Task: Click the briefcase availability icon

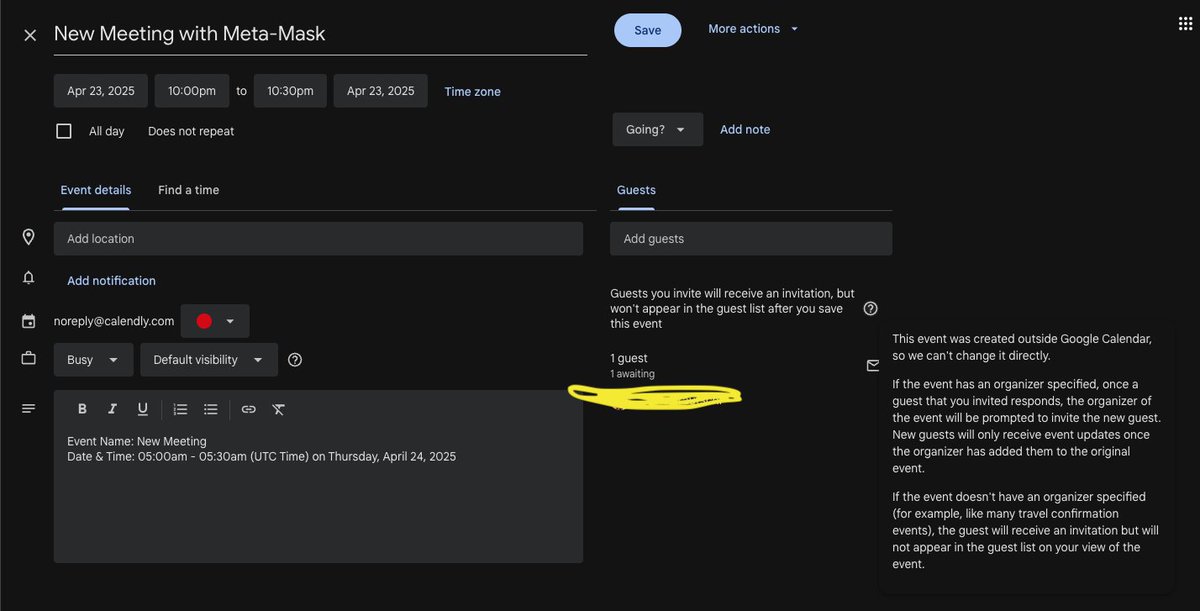Action: (28, 358)
